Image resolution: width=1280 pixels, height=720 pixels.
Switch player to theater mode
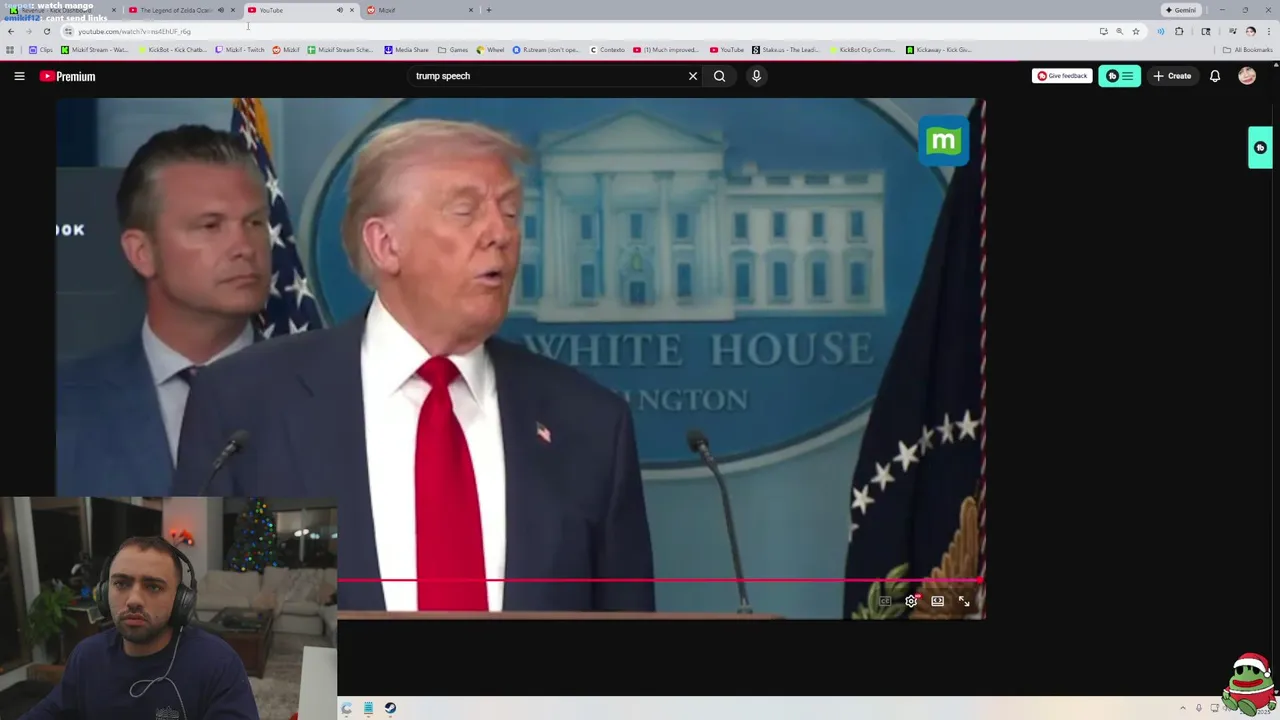pos(938,601)
